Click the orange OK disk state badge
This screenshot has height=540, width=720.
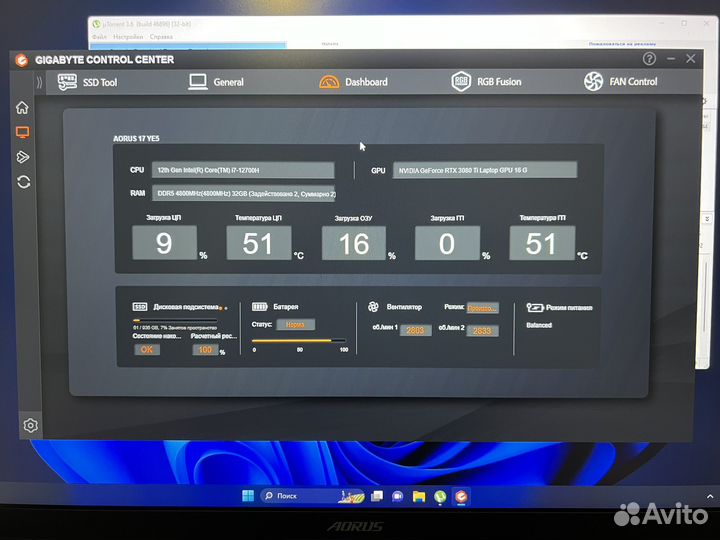tap(147, 349)
